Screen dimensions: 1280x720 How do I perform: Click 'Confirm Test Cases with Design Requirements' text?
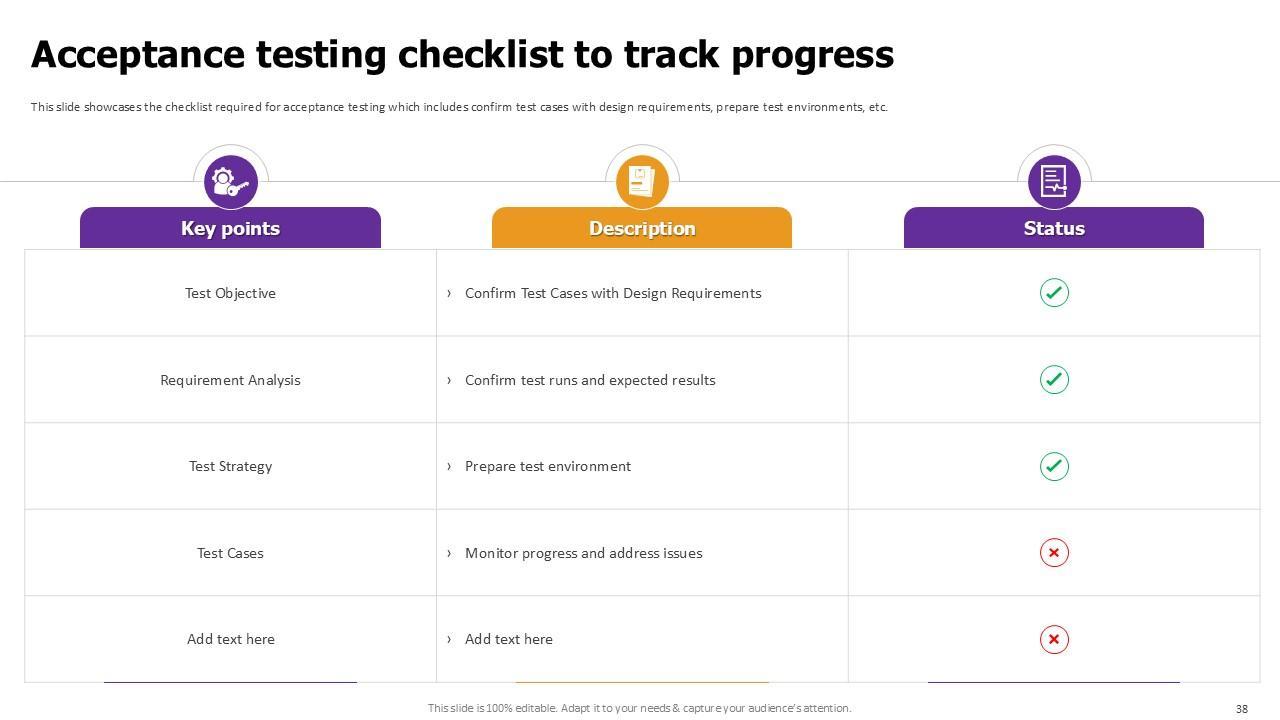(613, 293)
